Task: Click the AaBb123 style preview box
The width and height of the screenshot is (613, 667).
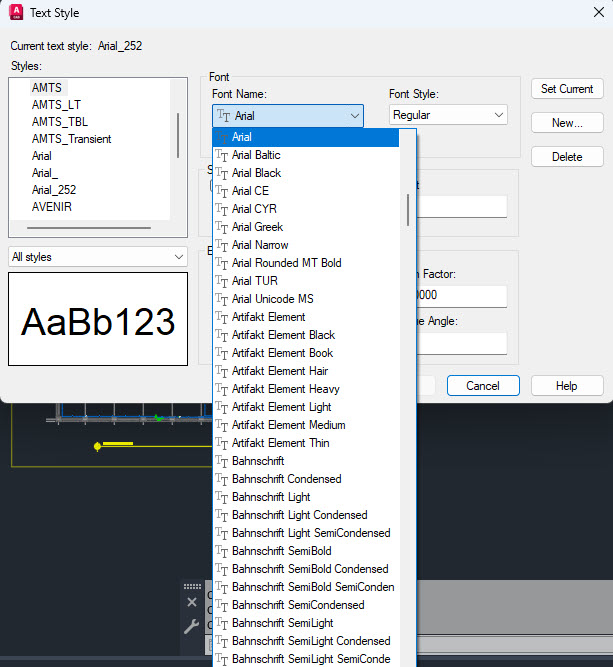Action: pos(98,319)
